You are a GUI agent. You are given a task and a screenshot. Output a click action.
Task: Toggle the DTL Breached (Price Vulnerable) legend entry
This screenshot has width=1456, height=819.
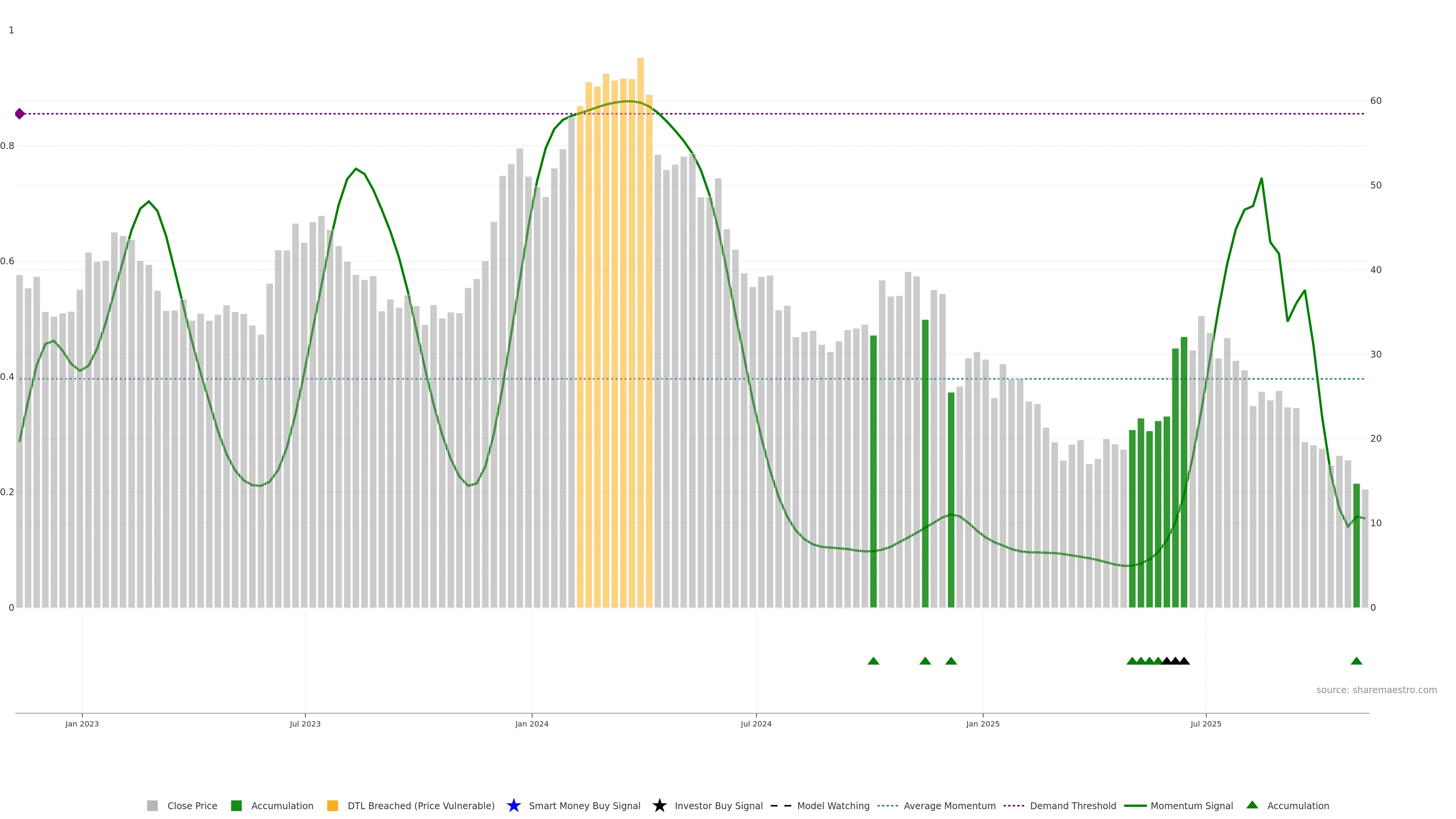point(420,805)
